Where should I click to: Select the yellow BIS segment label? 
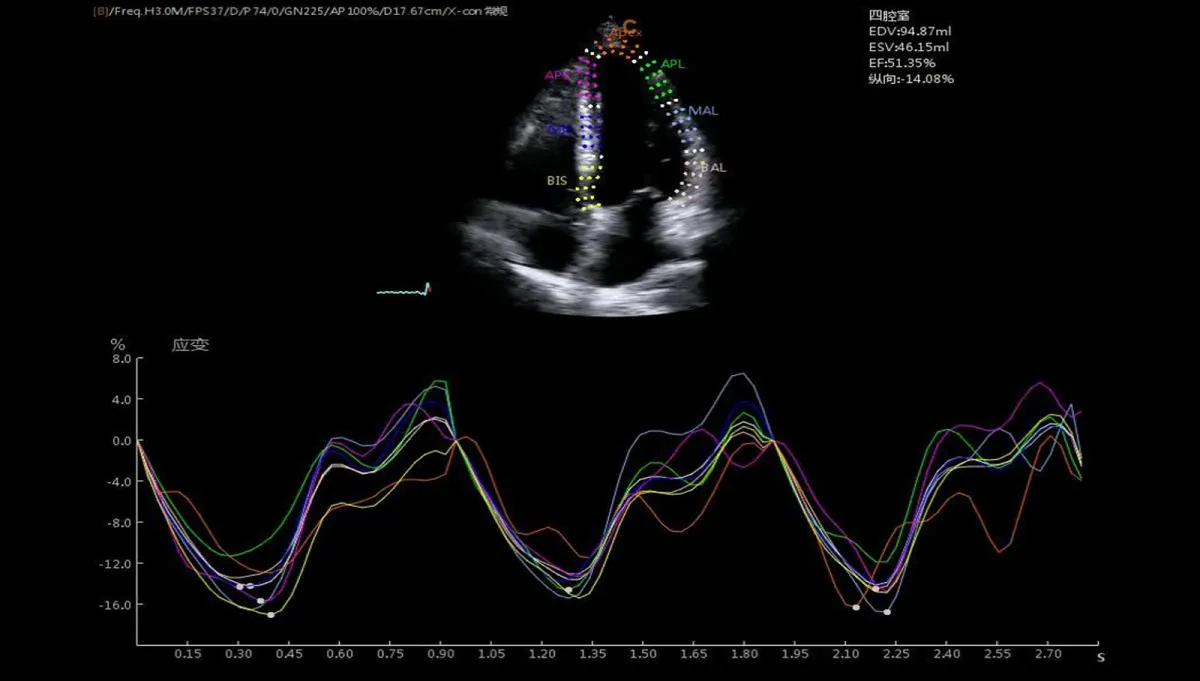tap(556, 181)
